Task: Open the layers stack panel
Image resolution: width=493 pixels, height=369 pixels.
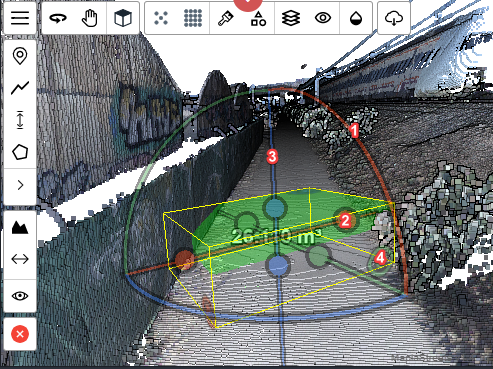Action: coord(291,18)
